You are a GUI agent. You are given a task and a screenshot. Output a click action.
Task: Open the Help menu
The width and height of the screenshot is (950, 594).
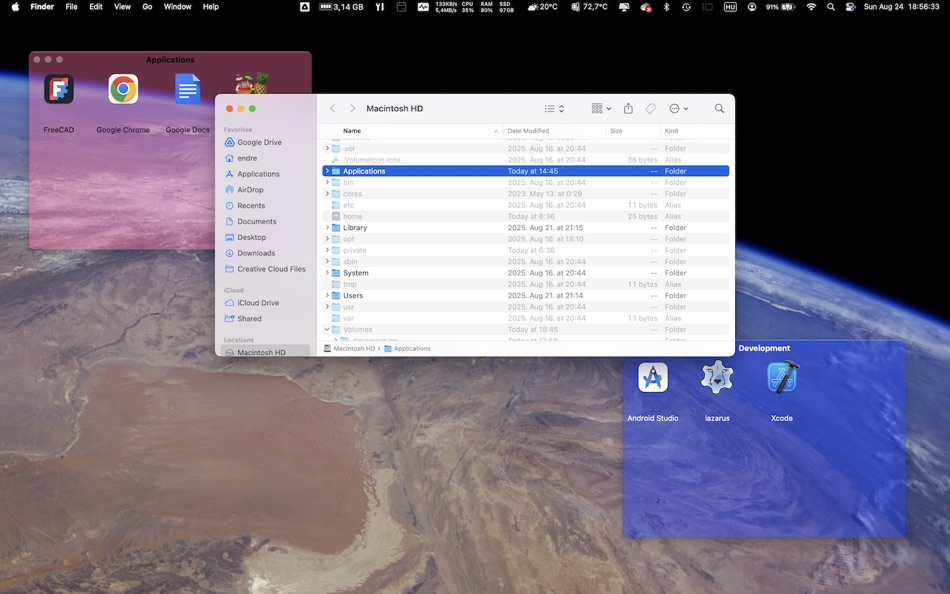coord(211,7)
